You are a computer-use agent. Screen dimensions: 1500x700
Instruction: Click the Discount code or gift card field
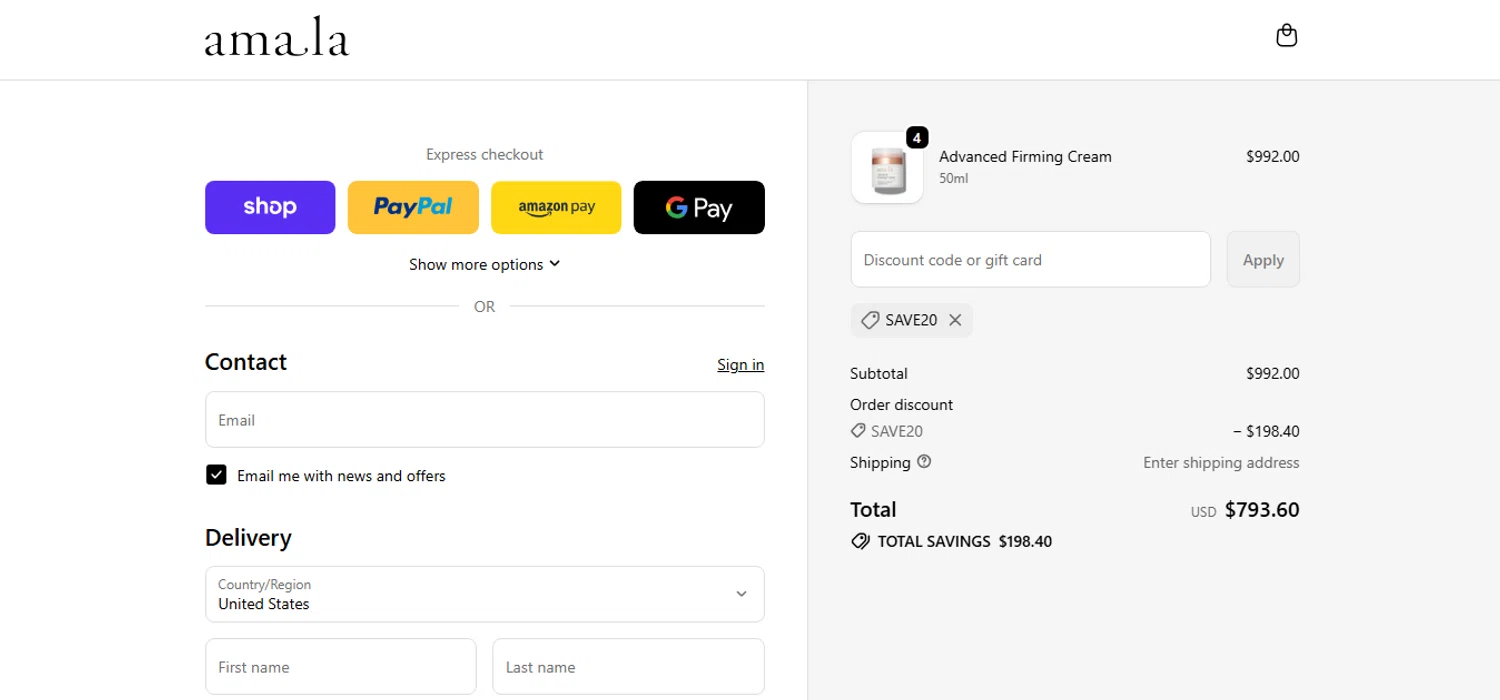pos(1031,260)
